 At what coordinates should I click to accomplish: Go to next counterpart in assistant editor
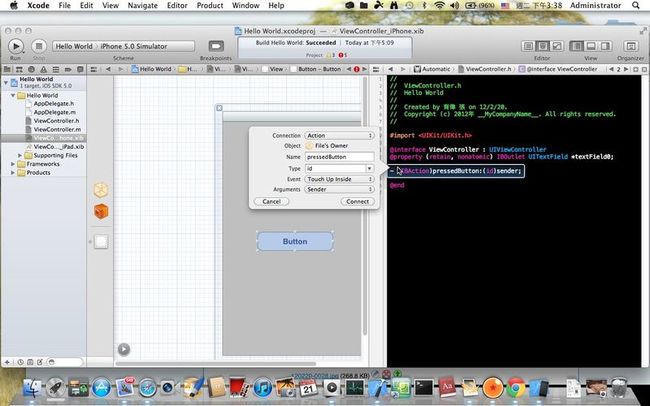(x=626, y=69)
